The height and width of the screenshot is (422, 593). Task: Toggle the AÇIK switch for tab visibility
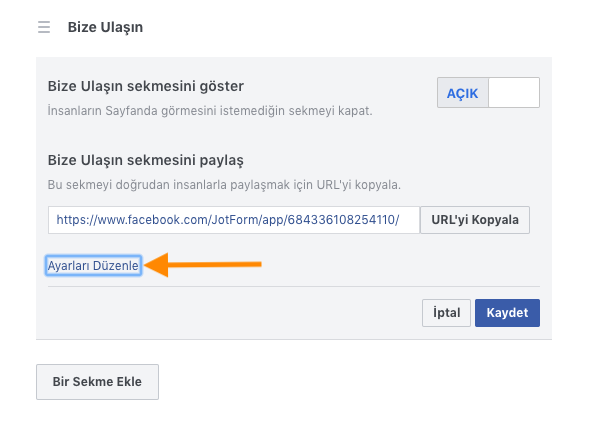(x=488, y=93)
